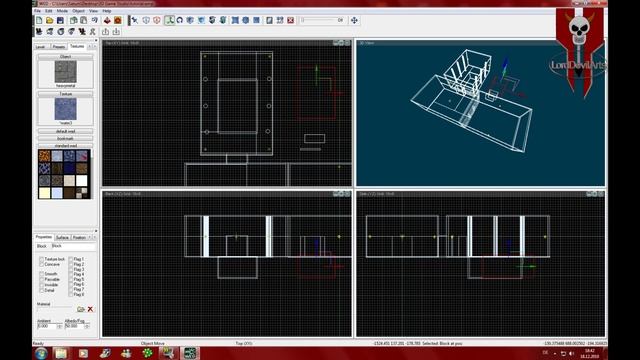Click the copy objects toolbar icon
The width and height of the screenshot is (640, 360).
73,20
